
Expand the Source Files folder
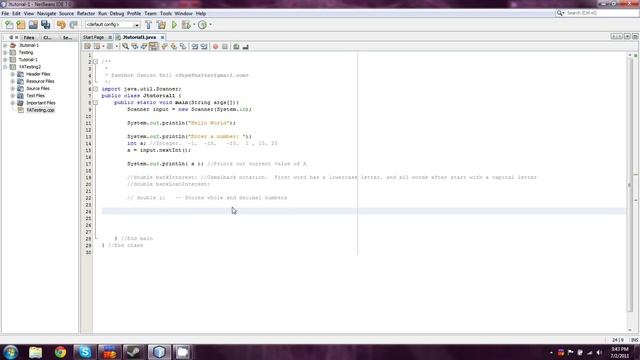[13, 89]
